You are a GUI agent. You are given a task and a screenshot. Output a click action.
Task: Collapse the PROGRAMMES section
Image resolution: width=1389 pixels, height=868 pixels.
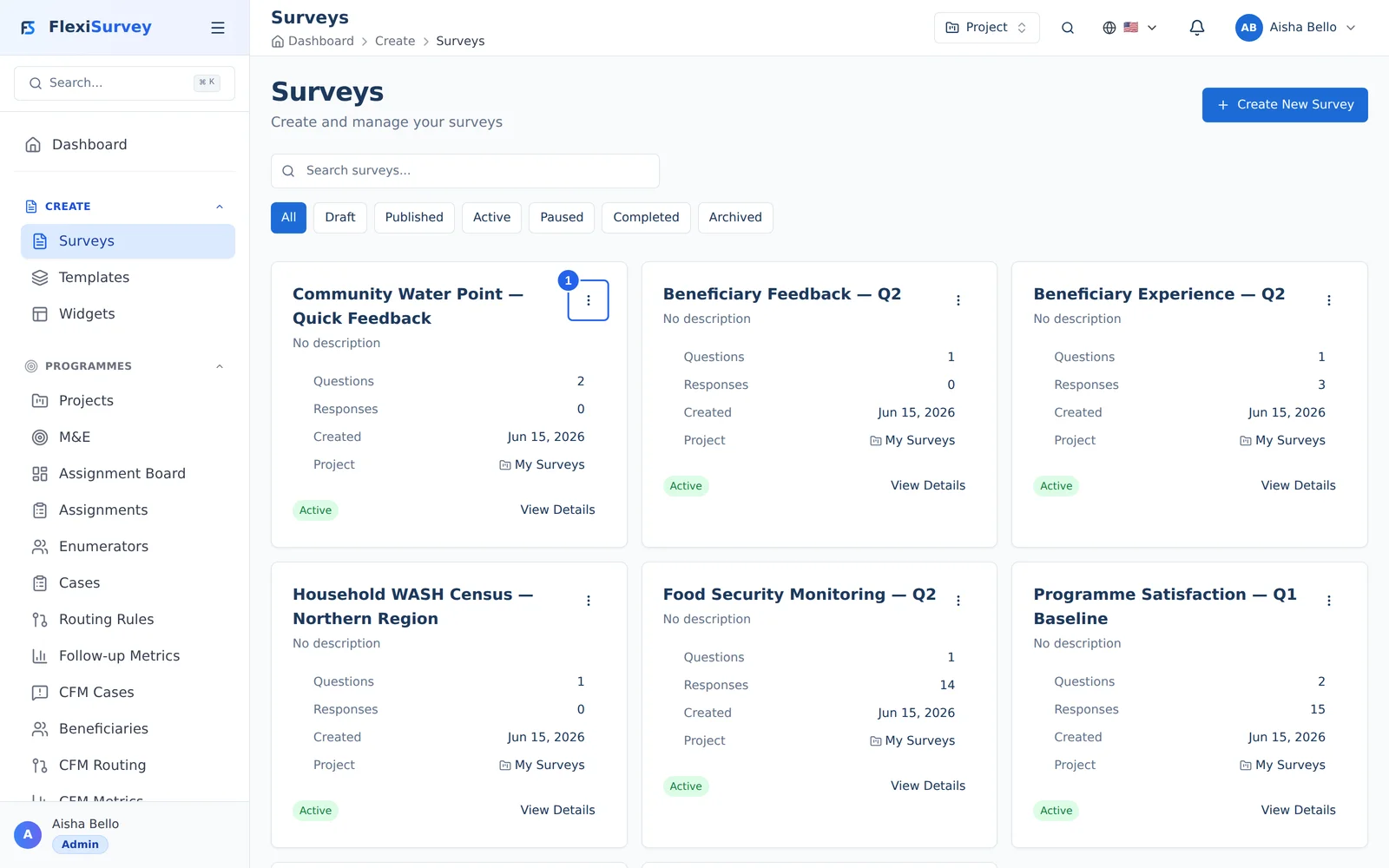click(220, 366)
